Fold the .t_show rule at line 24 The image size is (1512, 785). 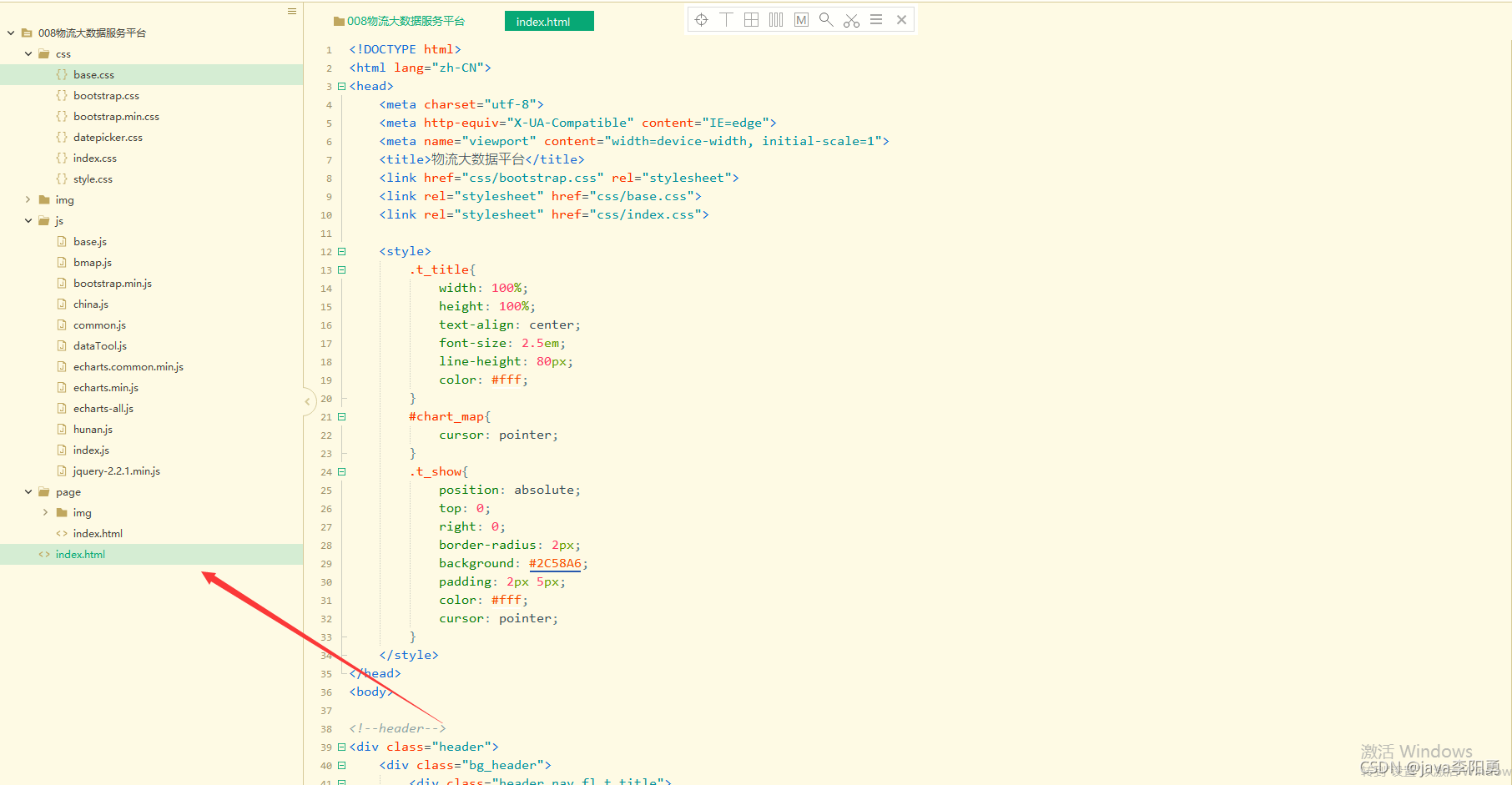tap(341, 471)
